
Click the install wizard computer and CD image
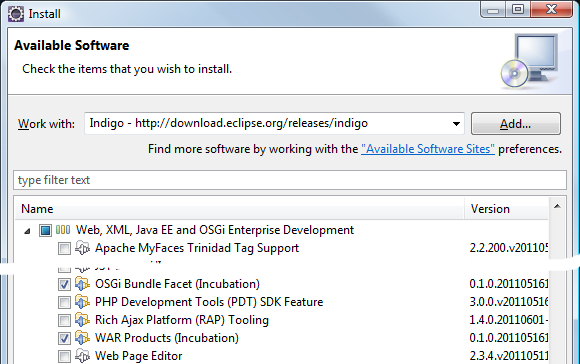coord(530,61)
